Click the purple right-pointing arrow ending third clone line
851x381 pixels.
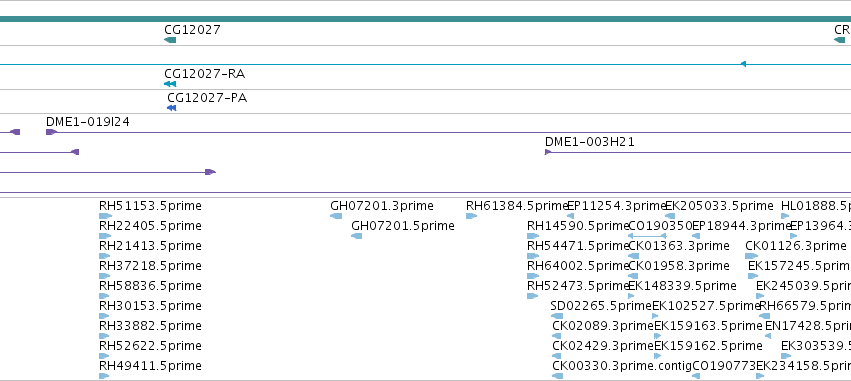(x=211, y=172)
